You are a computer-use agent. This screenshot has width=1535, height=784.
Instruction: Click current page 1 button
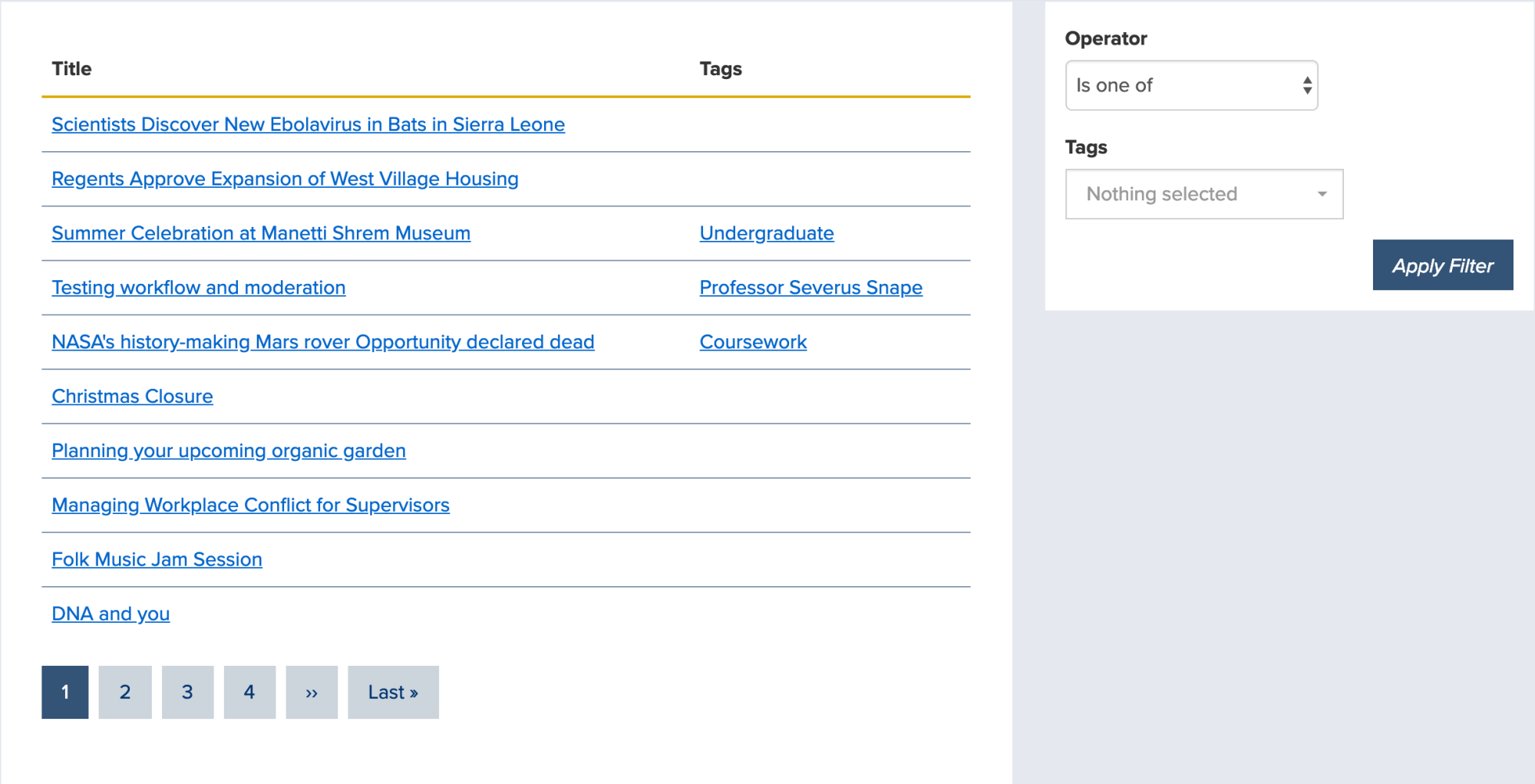[65, 692]
